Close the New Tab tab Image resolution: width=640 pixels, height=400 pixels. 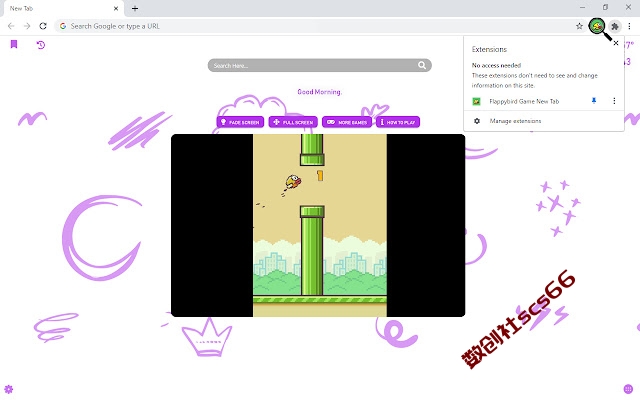pyautogui.click(x=116, y=8)
